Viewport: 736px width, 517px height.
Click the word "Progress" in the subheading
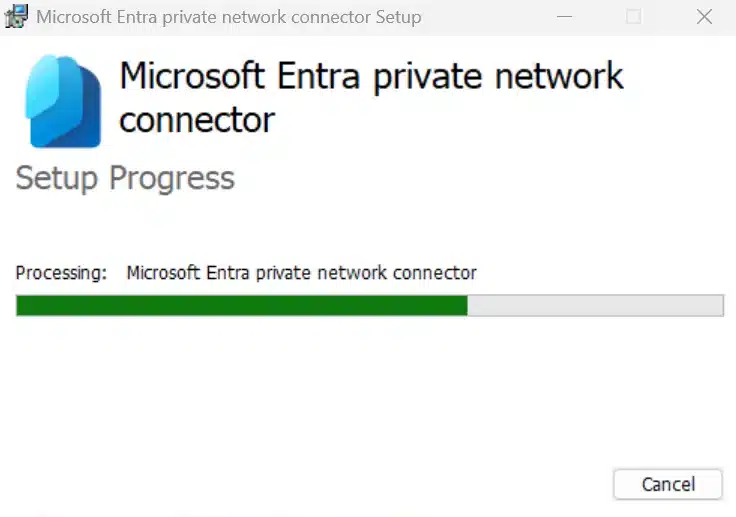coord(171,178)
